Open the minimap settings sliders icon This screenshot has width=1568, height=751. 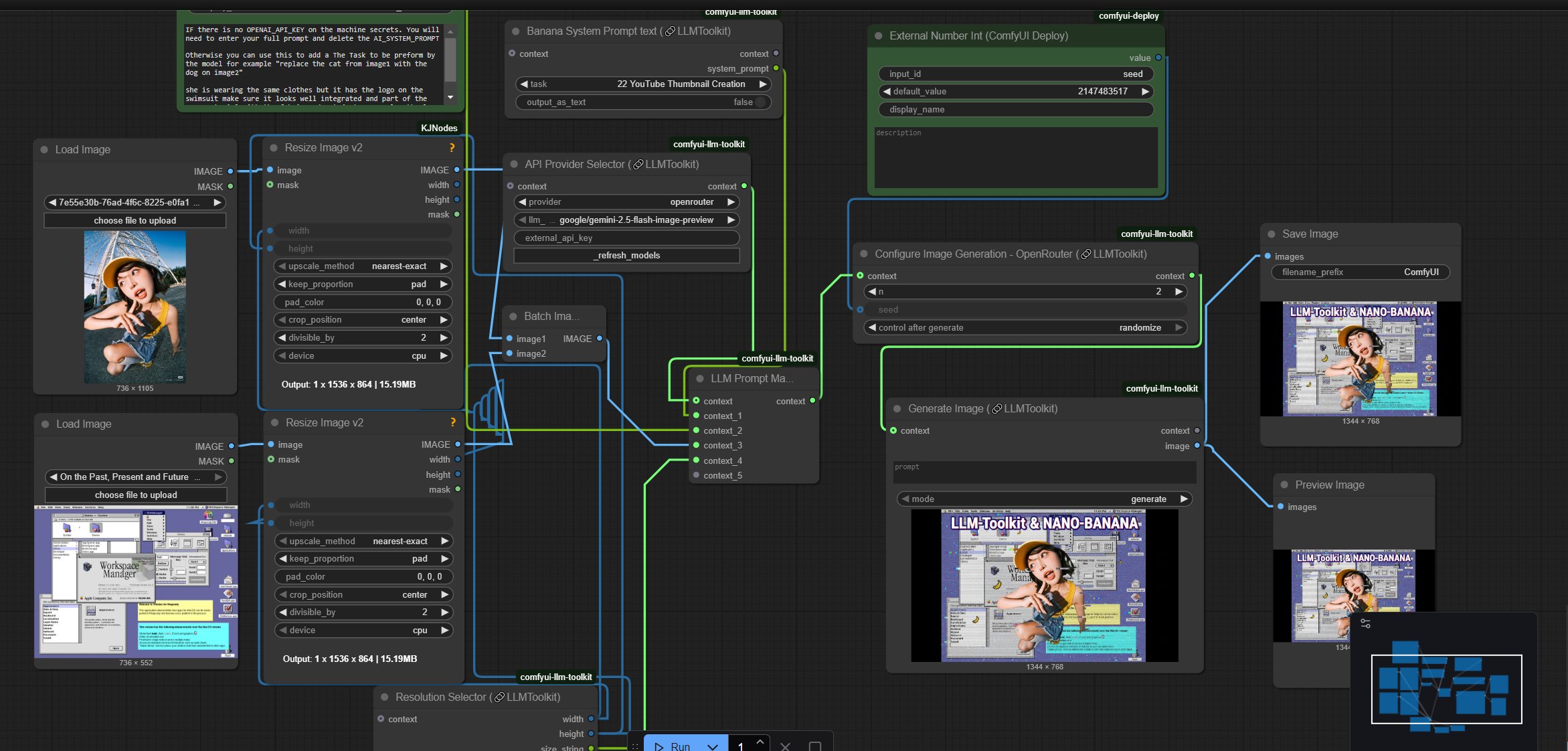coord(1365,623)
